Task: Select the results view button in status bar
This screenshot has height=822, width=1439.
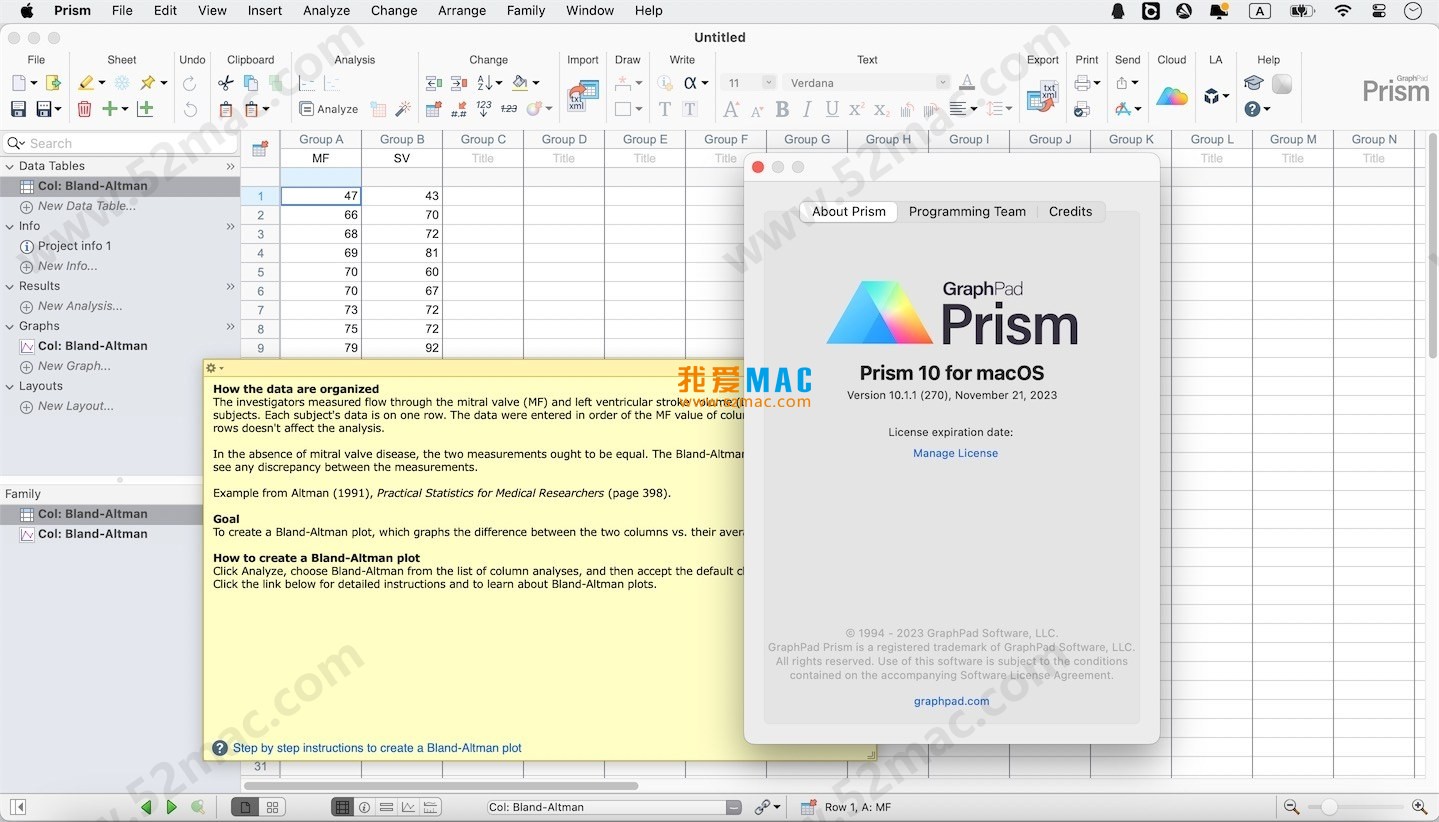Action: point(387,807)
